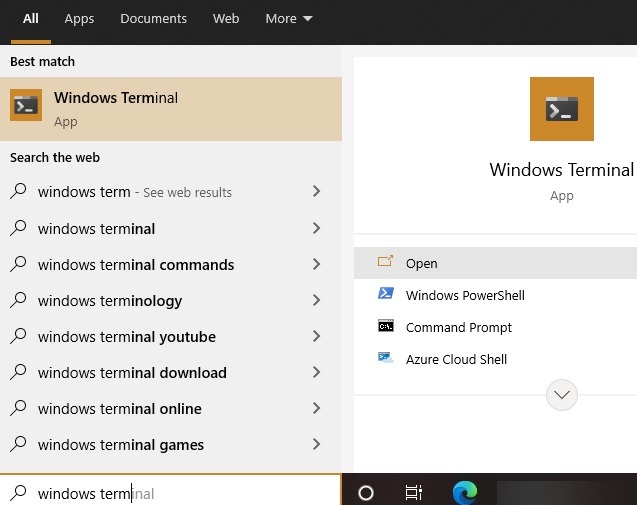Image resolution: width=637 pixels, height=505 pixels.
Task: Select 'windows terminology' web suggestion
Action: [x=171, y=300]
